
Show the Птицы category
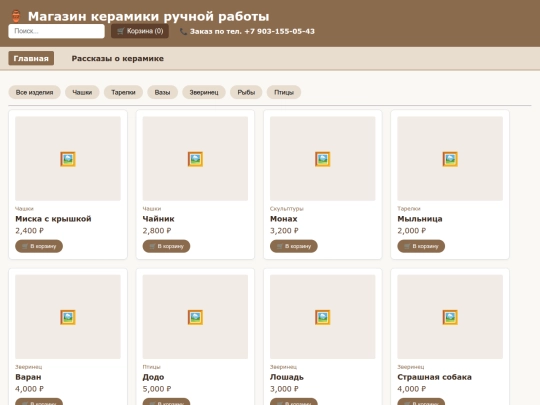284,92
